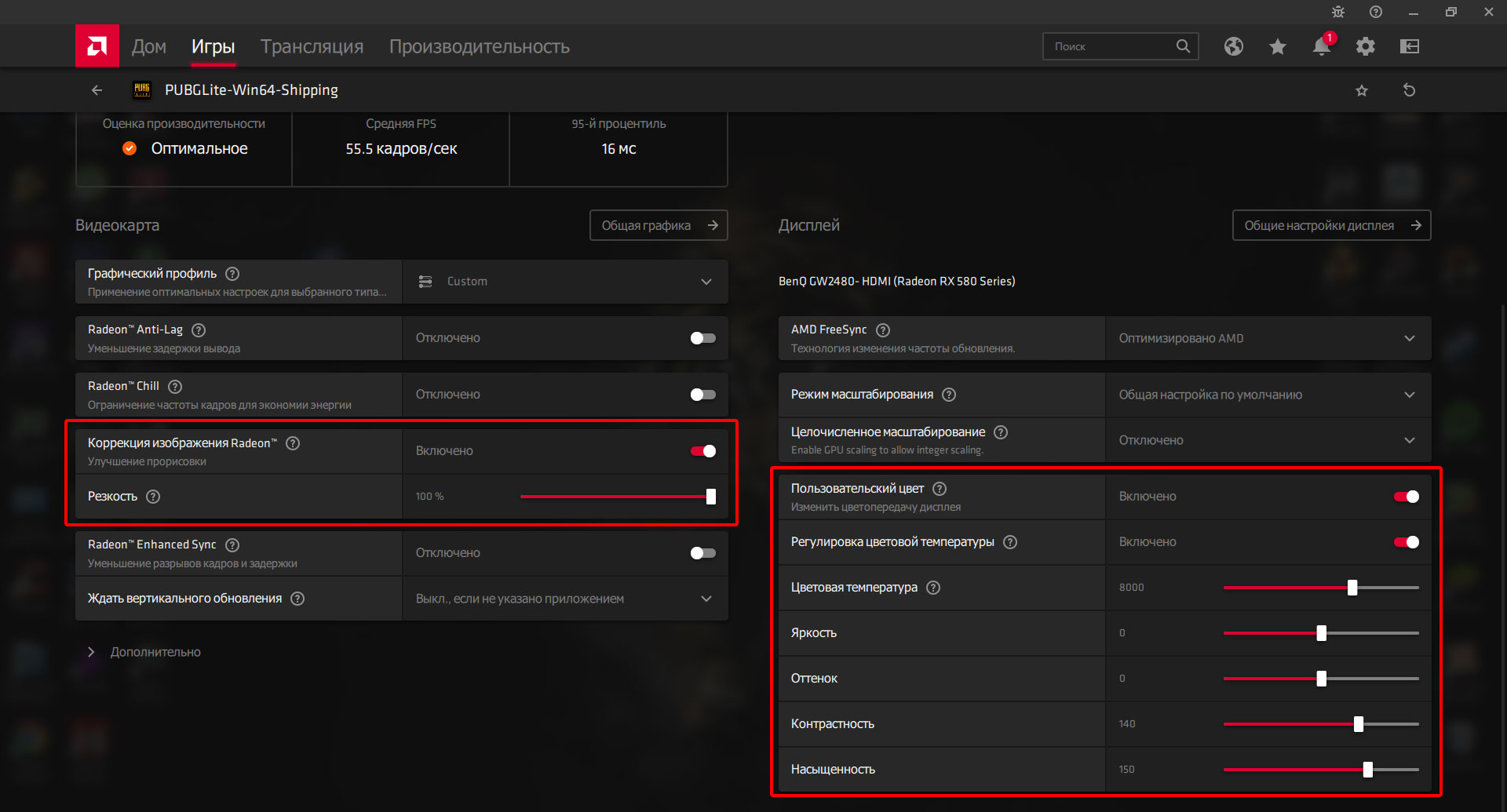Switch to the Производительность tab
This screenshot has height=812, width=1507.
tap(480, 46)
